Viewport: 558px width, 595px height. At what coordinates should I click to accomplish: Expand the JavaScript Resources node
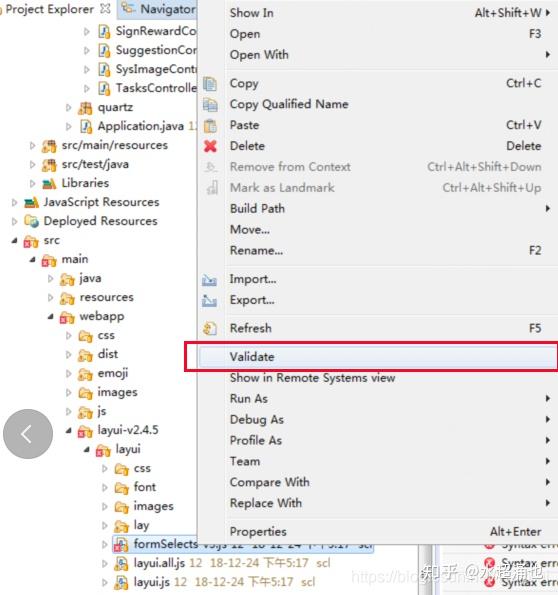click(x=14, y=203)
